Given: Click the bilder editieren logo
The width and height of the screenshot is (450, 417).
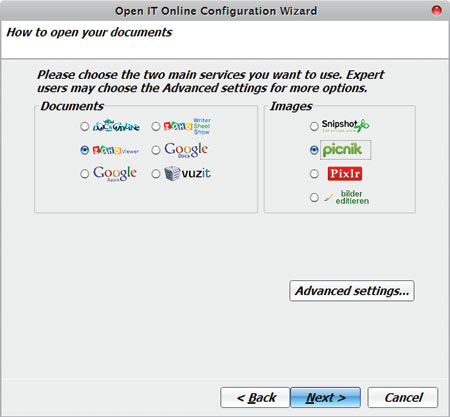Looking at the screenshot, I should (x=346, y=197).
